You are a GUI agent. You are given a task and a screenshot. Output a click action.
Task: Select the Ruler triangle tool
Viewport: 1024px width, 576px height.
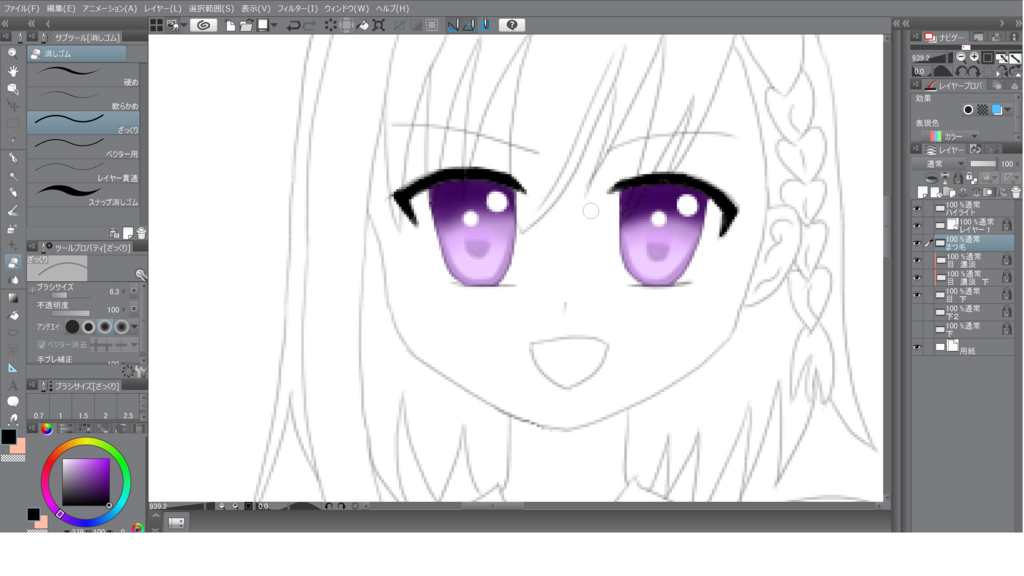[x=12, y=368]
